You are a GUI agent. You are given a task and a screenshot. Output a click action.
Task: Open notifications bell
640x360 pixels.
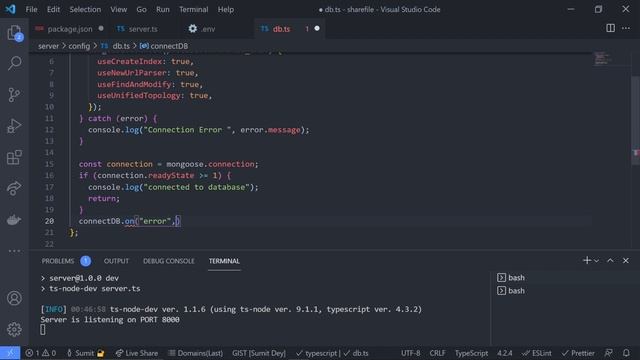(x=626, y=353)
